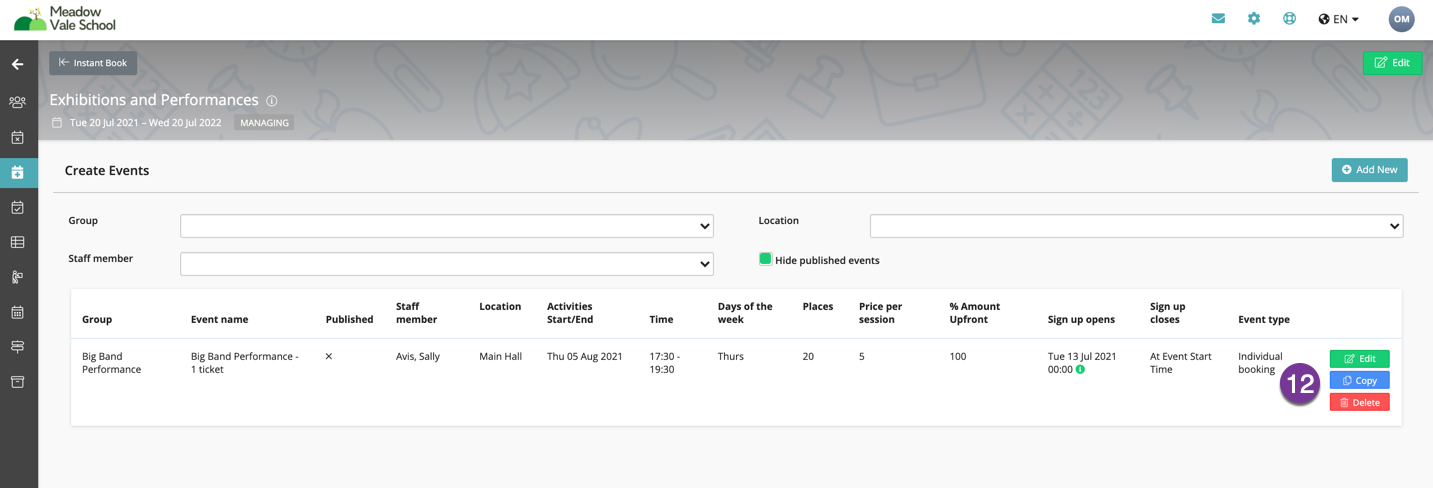Click the Add New button

1369,170
